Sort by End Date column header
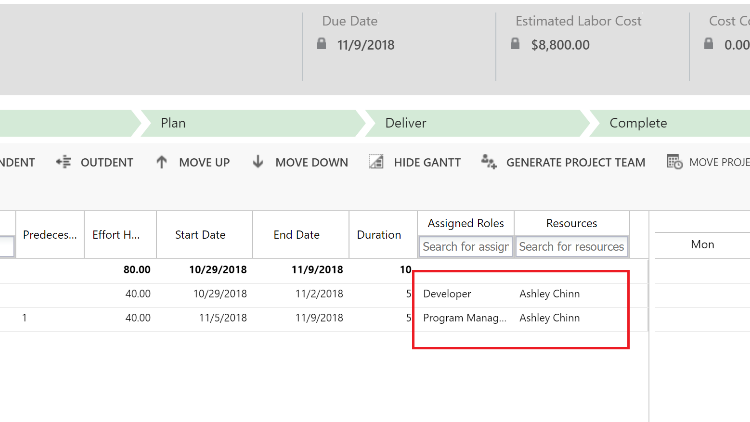The height and width of the screenshot is (422, 750). click(x=296, y=235)
